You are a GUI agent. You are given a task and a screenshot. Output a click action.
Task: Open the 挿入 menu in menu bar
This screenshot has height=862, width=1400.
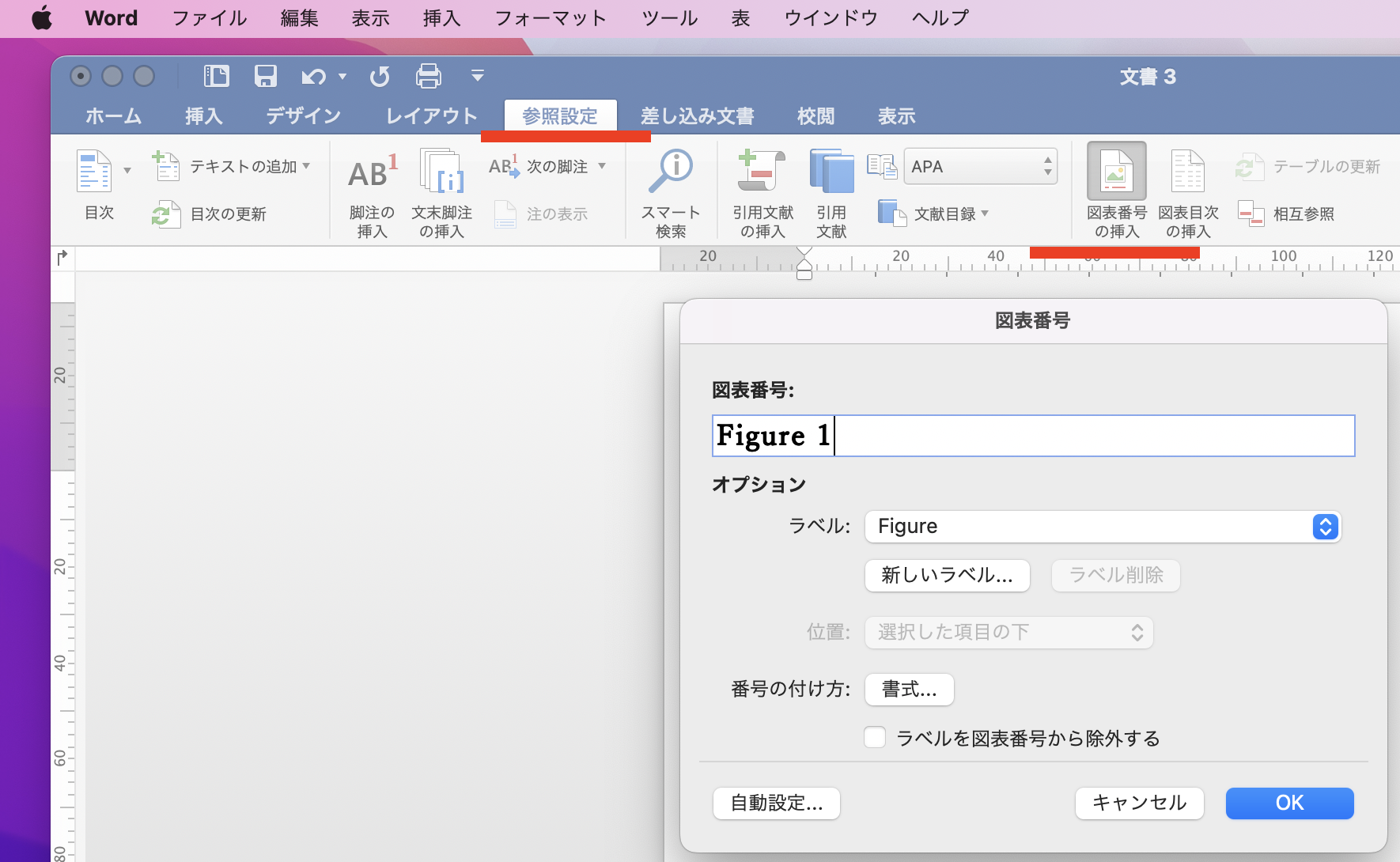pos(442,17)
